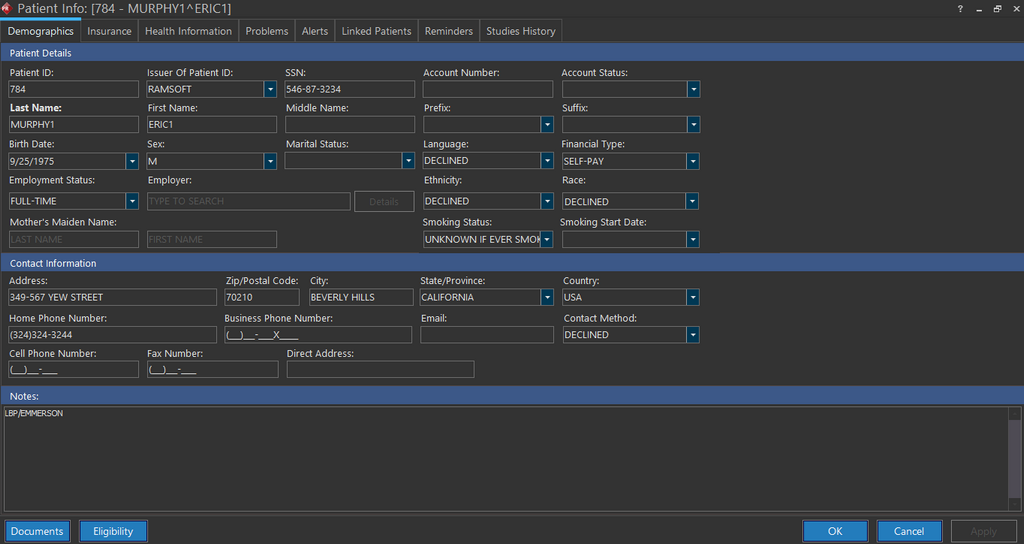
Task: Select the Linked Patients tab
Action: (376, 31)
